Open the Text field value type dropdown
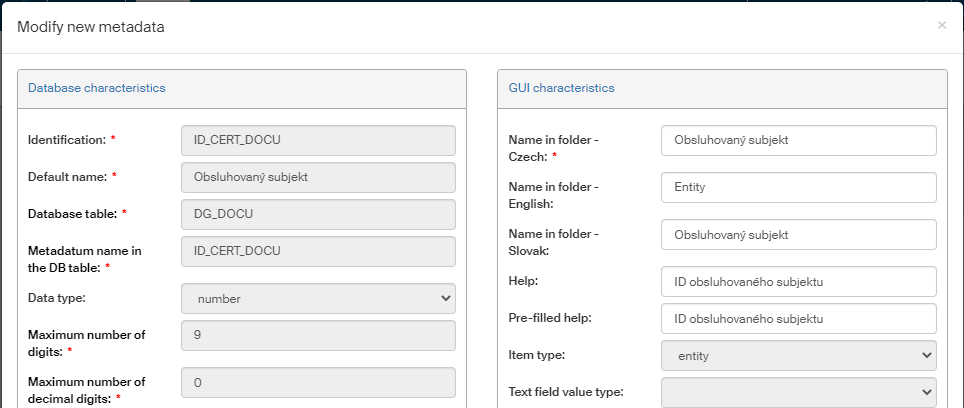The image size is (964, 408). (x=798, y=391)
